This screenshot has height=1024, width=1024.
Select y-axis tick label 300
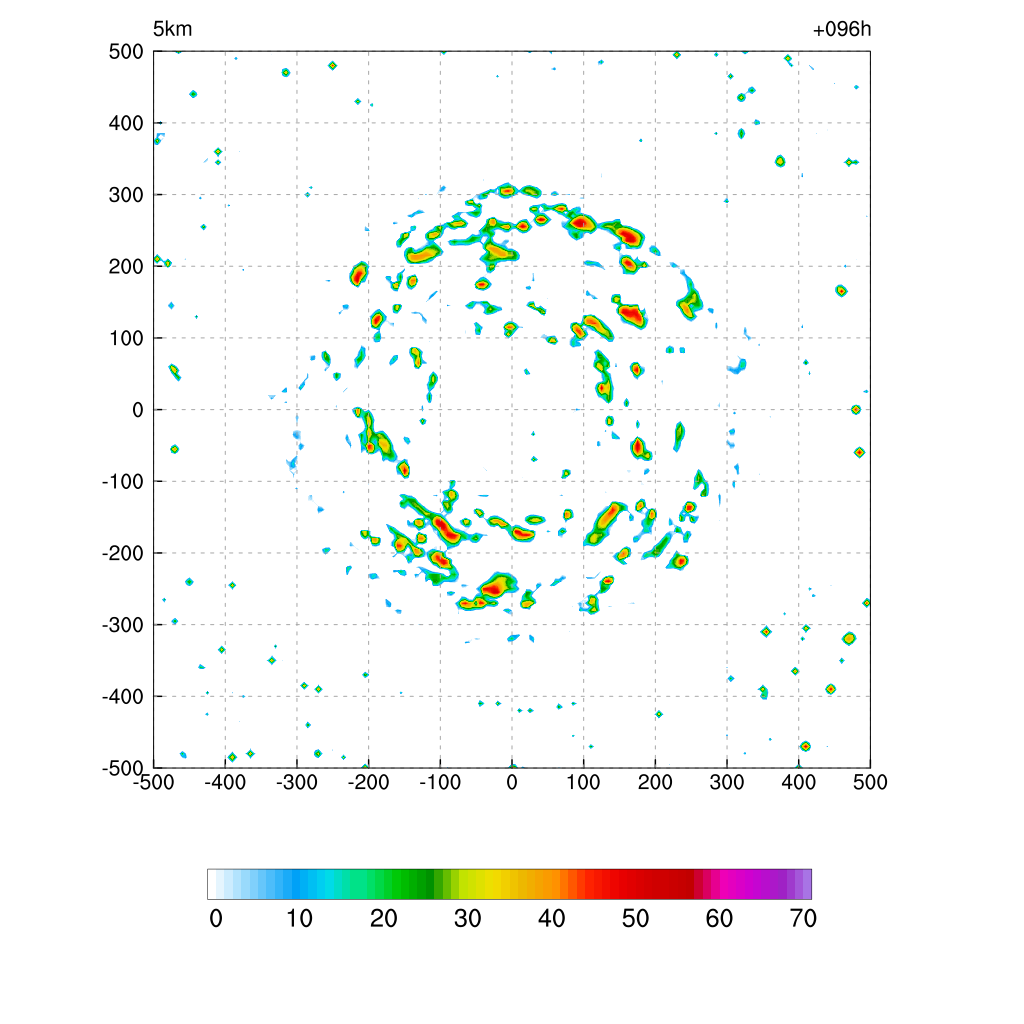[126, 195]
